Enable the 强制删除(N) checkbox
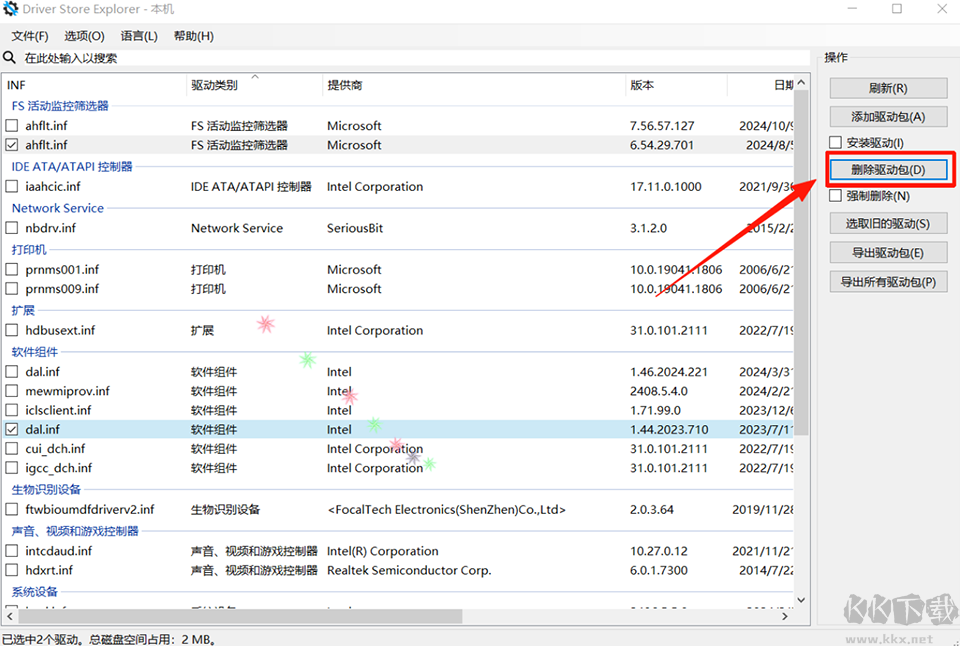960x646 pixels. tap(836, 196)
